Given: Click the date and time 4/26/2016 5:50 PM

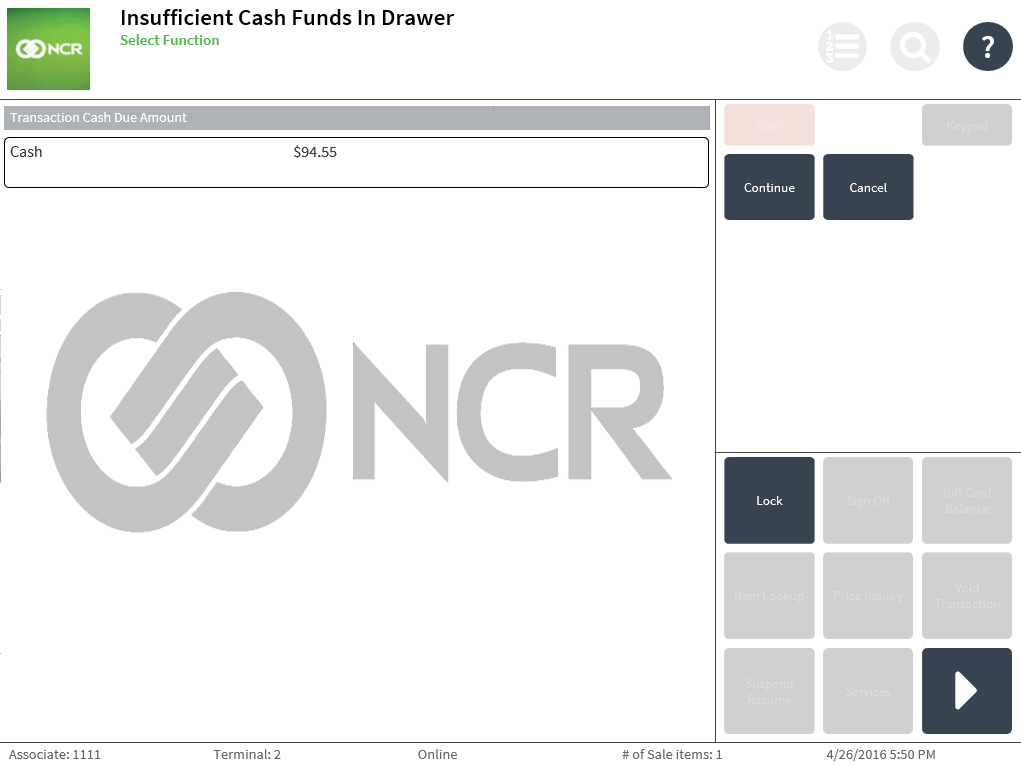Looking at the screenshot, I should [881, 754].
